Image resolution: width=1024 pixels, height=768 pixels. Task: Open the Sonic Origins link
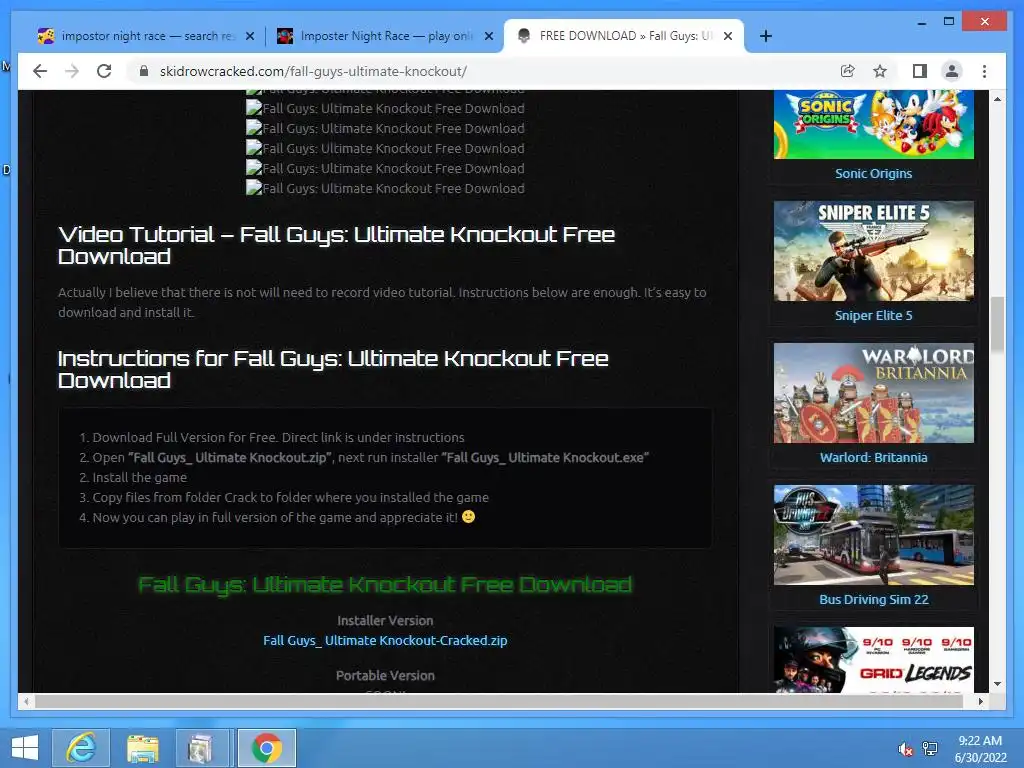[874, 174]
